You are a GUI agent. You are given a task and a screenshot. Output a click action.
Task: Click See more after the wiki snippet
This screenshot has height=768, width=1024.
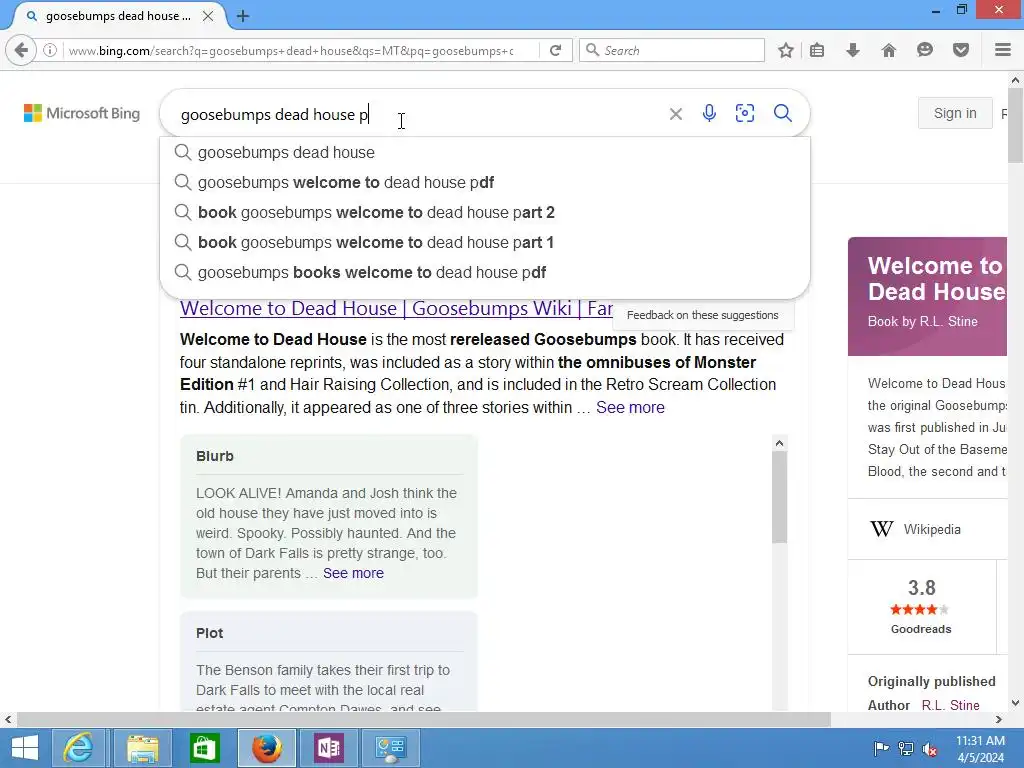click(630, 408)
